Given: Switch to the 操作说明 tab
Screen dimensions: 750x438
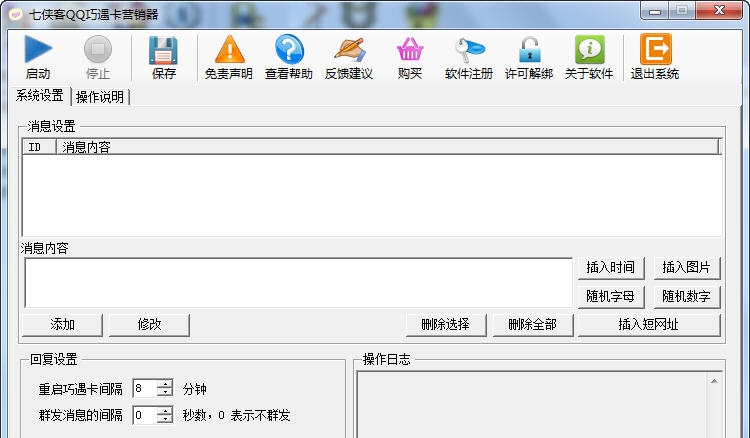Looking at the screenshot, I should [100, 97].
